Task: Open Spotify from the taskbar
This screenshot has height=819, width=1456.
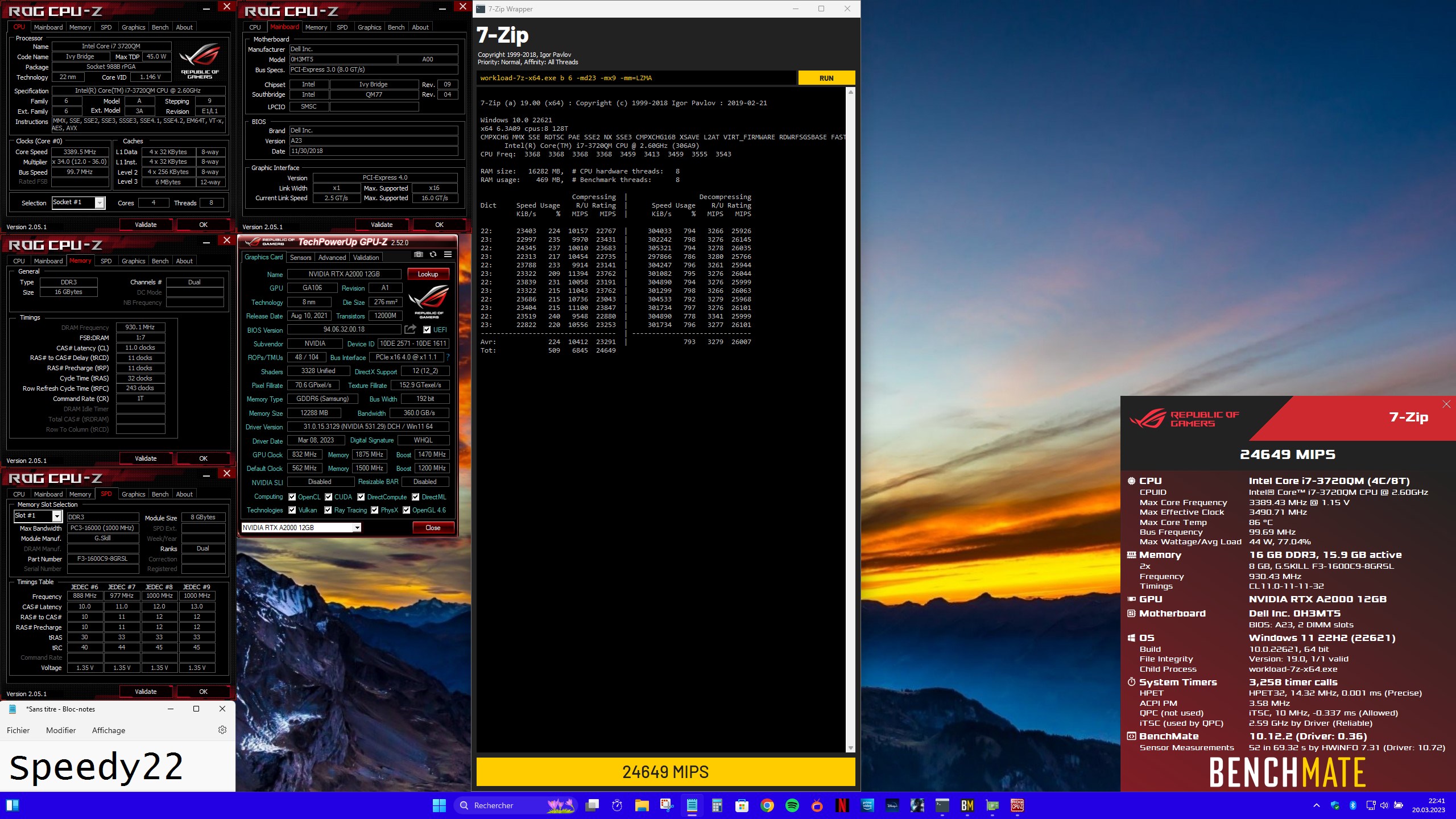Action: tap(792, 805)
